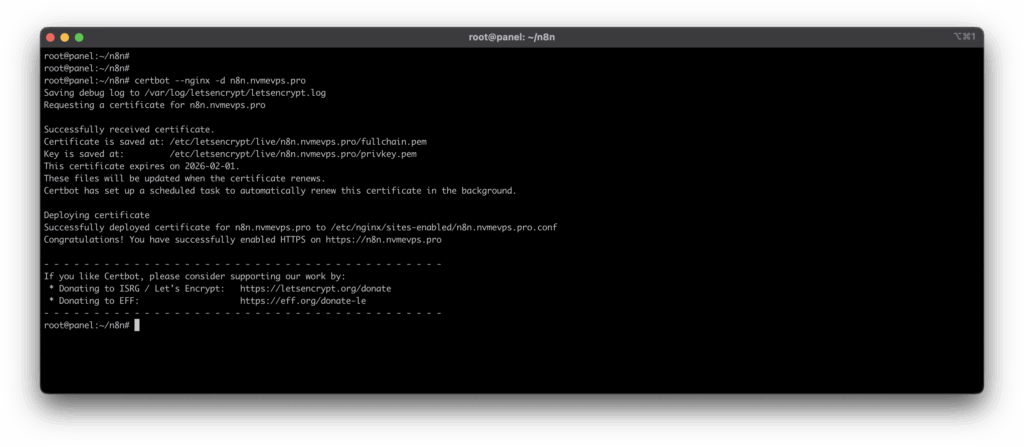Viewport: 1024px width, 447px height.
Task: Click the yellow minimize window button
Action: (64, 37)
